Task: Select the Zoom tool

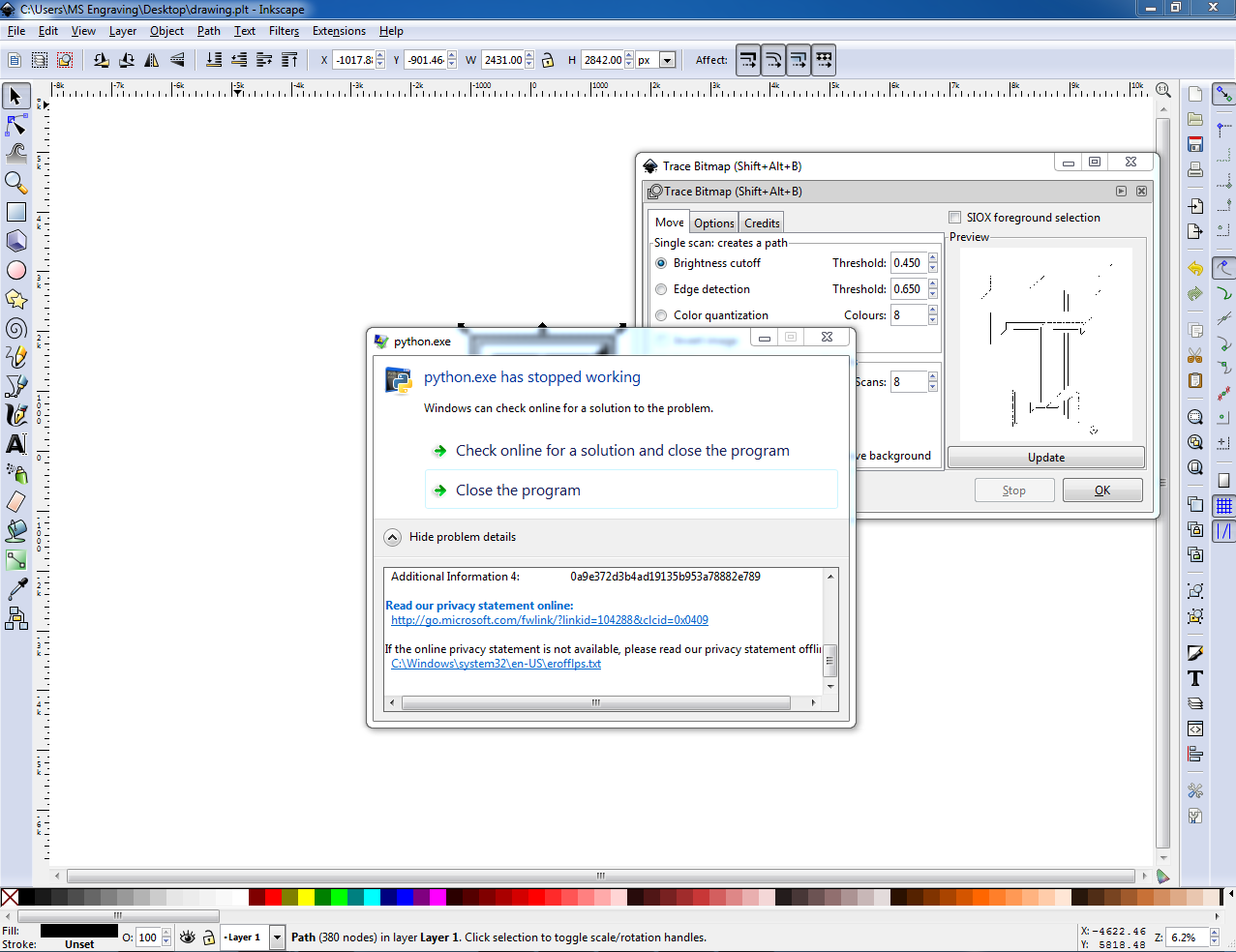Action: click(x=15, y=183)
